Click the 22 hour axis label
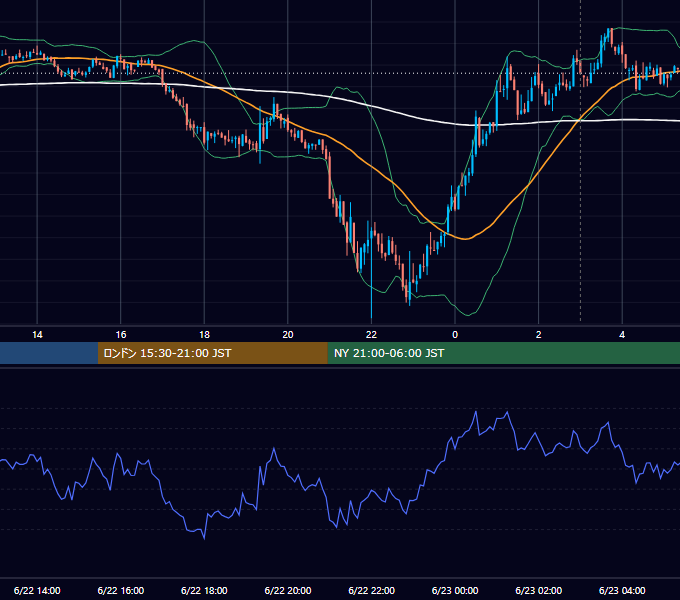Image resolution: width=680 pixels, height=600 pixels. 371,335
